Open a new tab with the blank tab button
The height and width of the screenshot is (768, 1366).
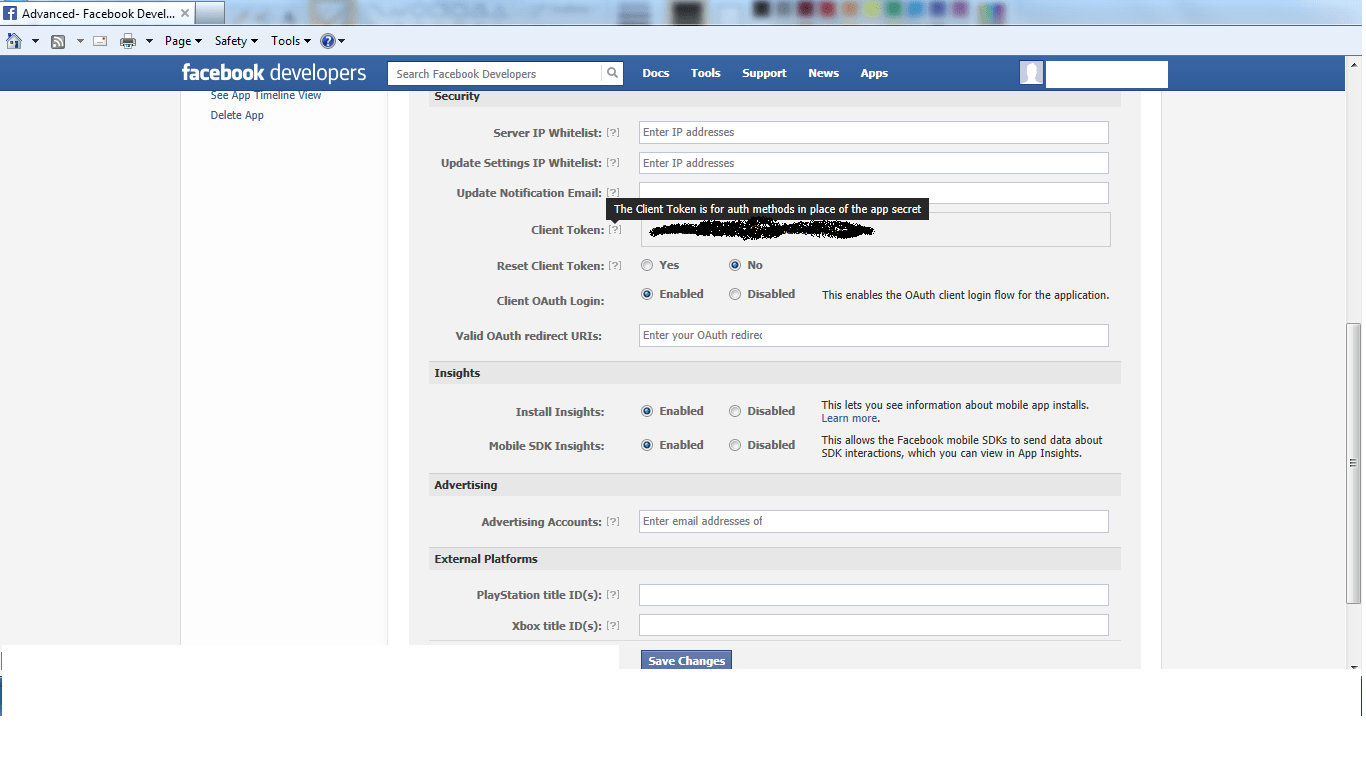[x=210, y=13]
